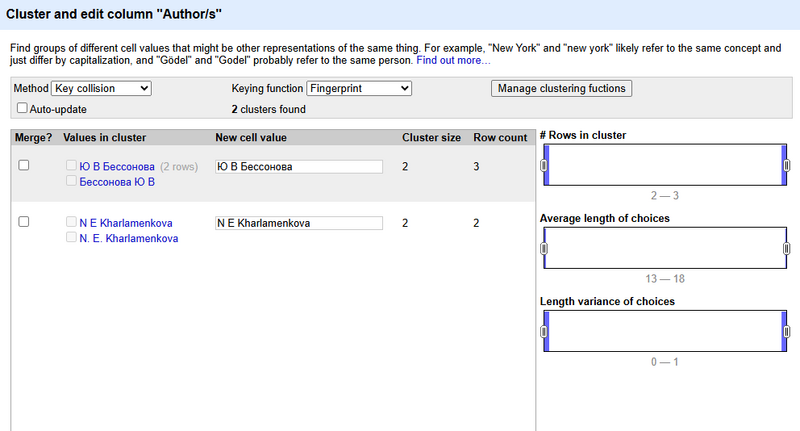Click the small icon beside Бессонова Ю В

(70, 182)
